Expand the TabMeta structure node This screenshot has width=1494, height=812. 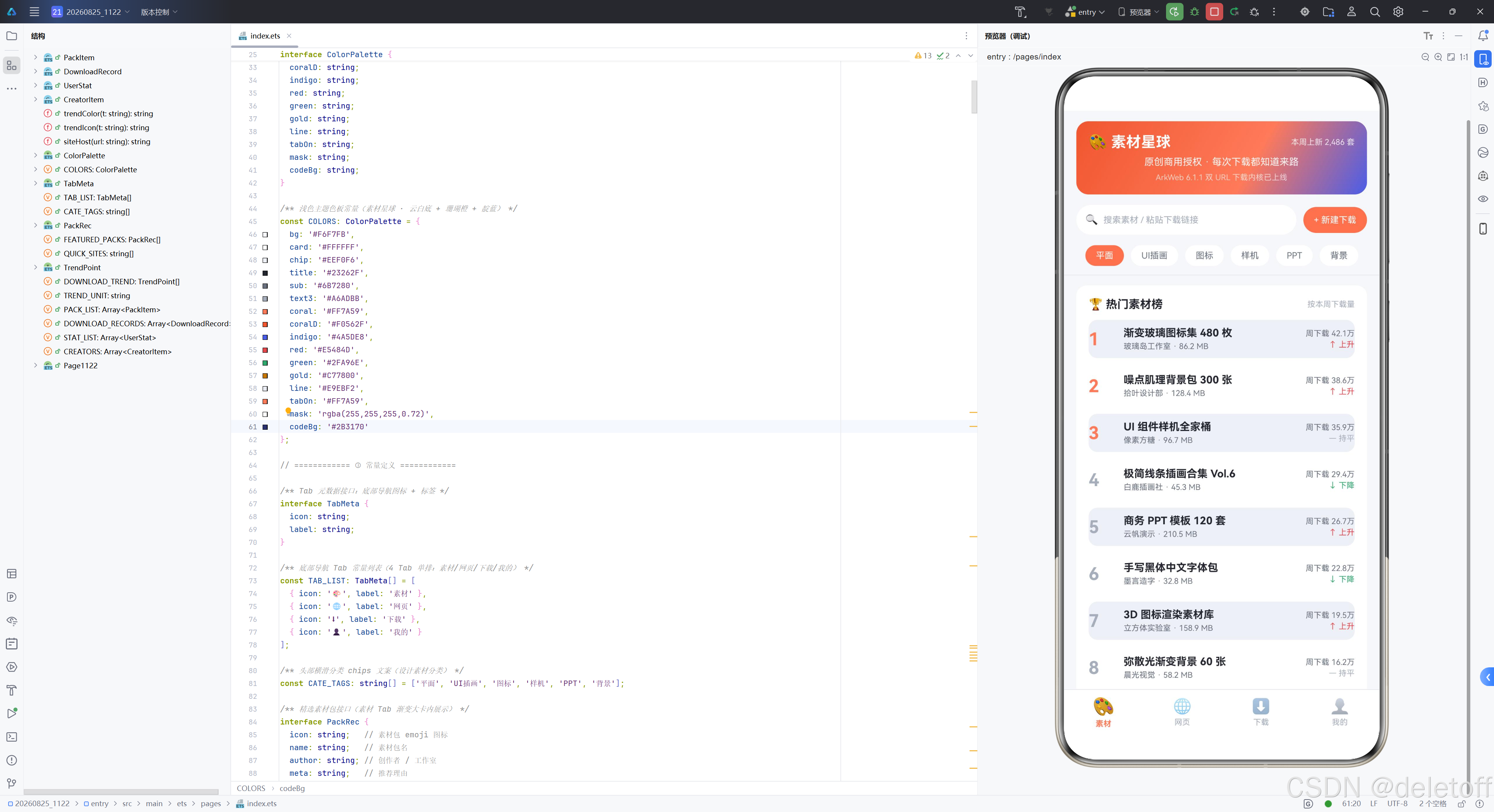(35, 183)
